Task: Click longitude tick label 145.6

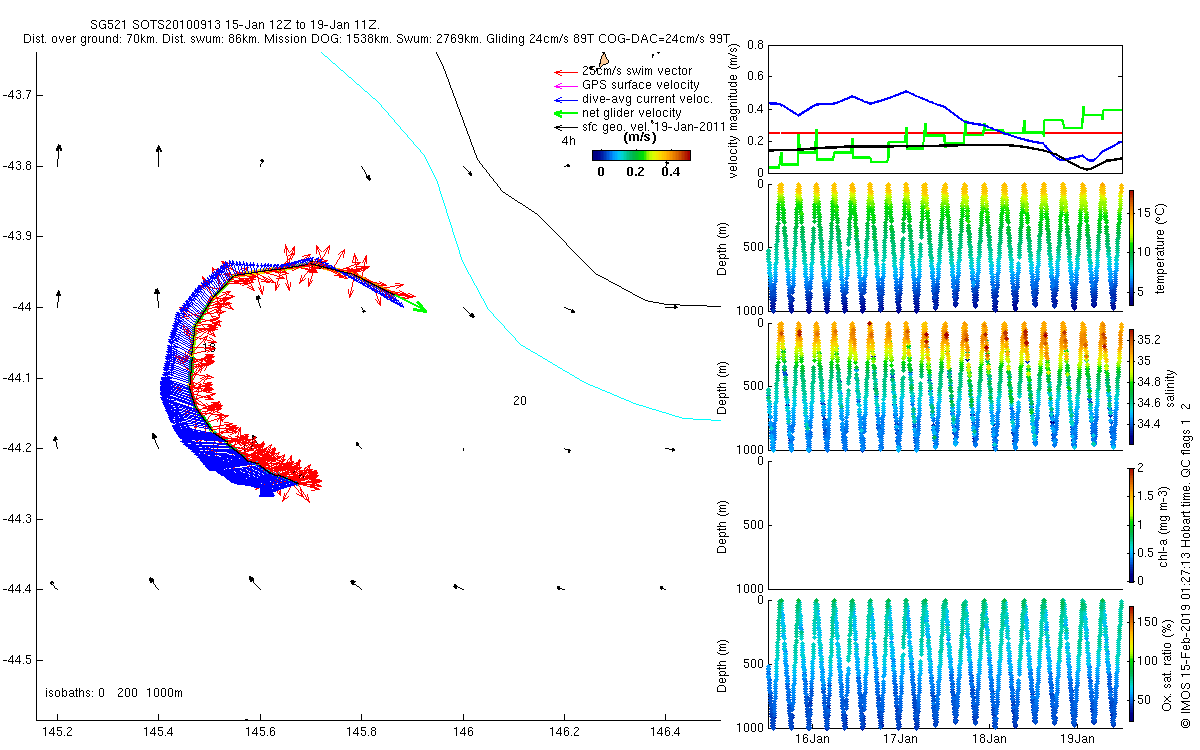Action: (x=260, y=733)
